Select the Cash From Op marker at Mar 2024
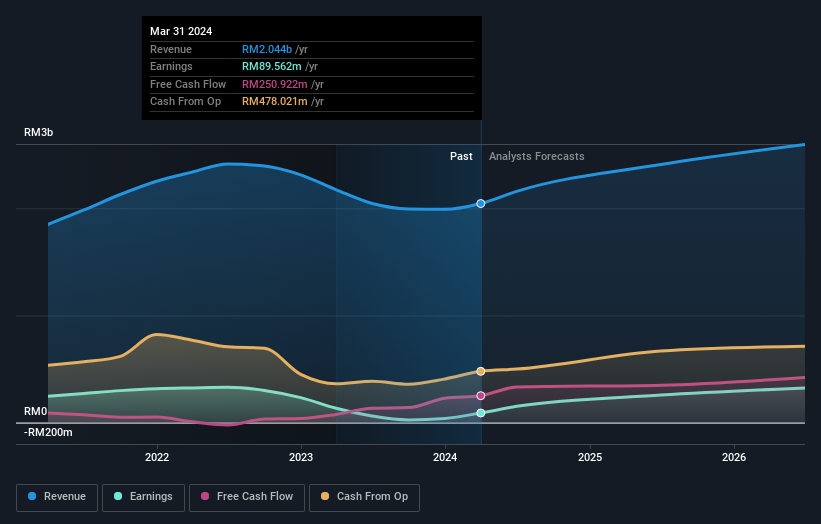 pyautogui.click(x=481, y=371)
